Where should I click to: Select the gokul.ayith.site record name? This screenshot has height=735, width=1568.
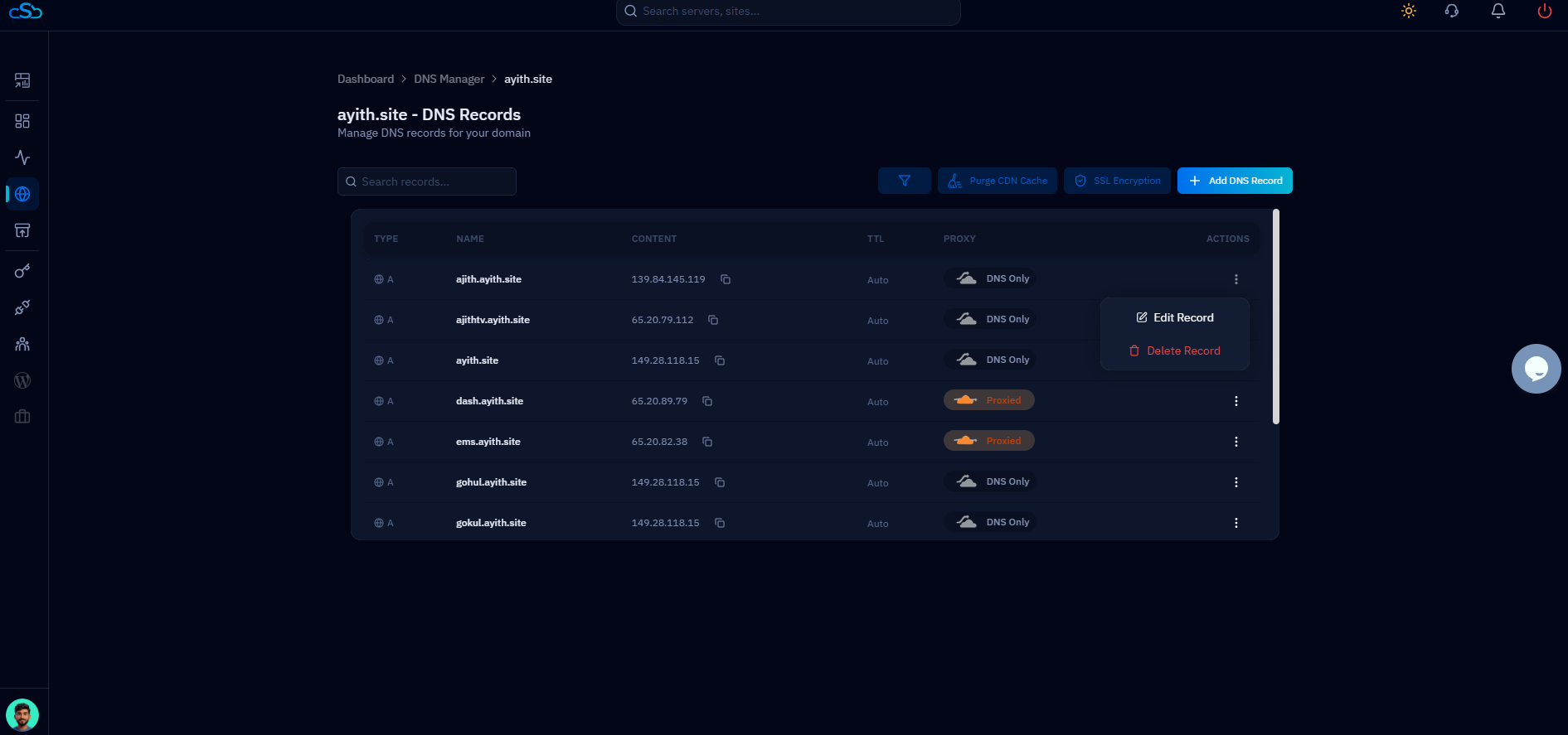point(492,523)
